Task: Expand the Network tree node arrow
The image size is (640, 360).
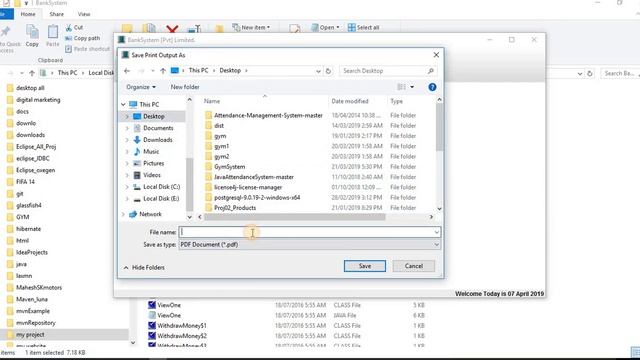Action: coord(123,214)
